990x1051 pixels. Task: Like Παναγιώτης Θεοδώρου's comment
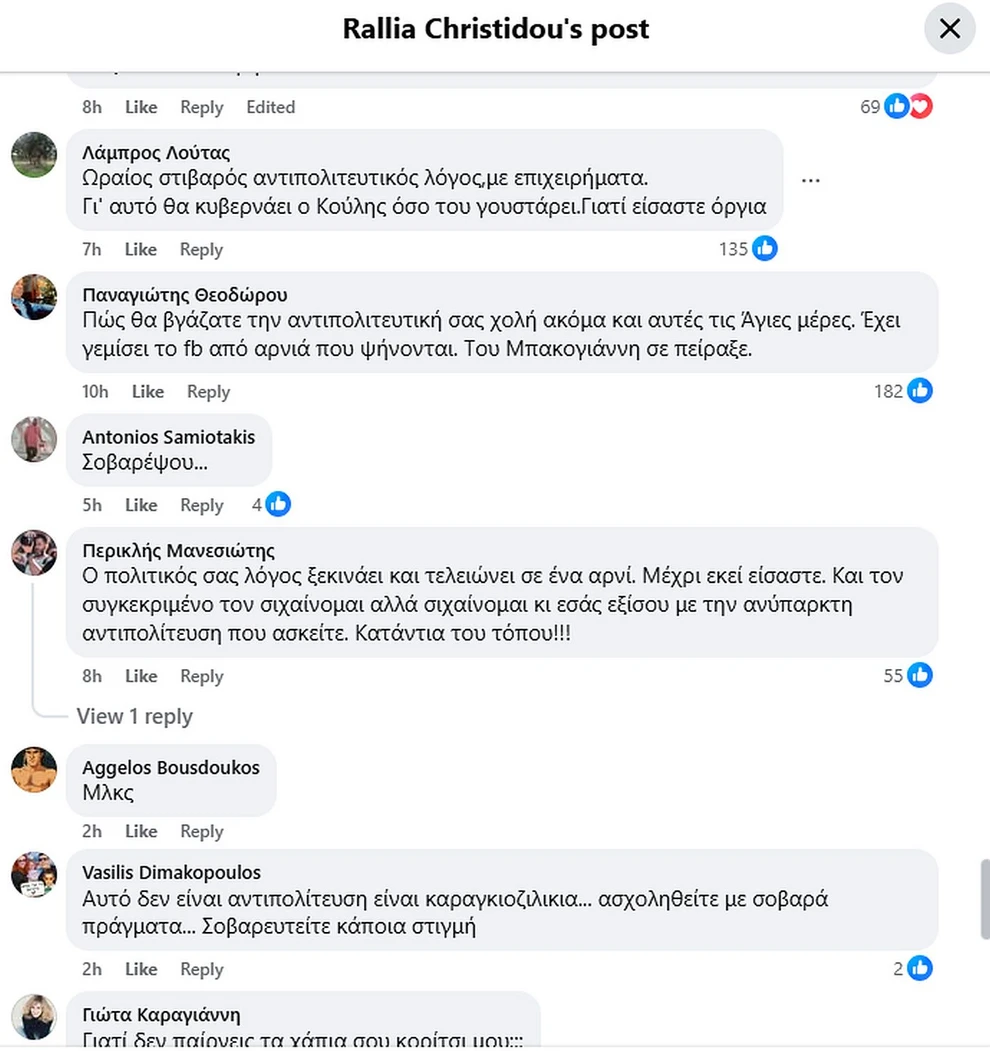coord(148,392)
